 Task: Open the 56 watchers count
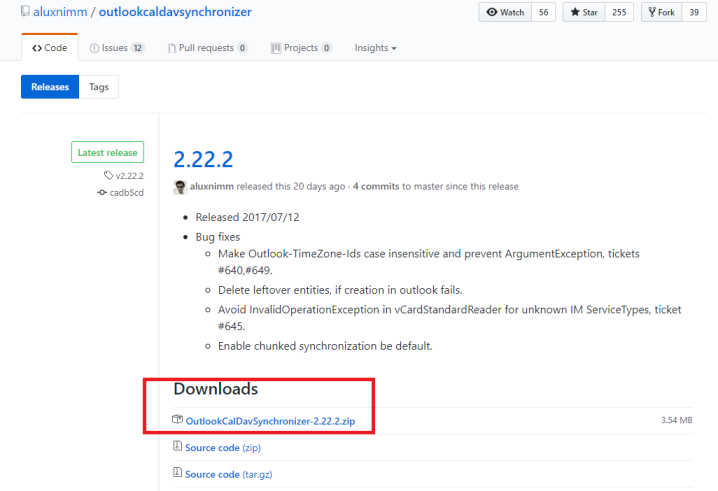[x=544, y=12]
